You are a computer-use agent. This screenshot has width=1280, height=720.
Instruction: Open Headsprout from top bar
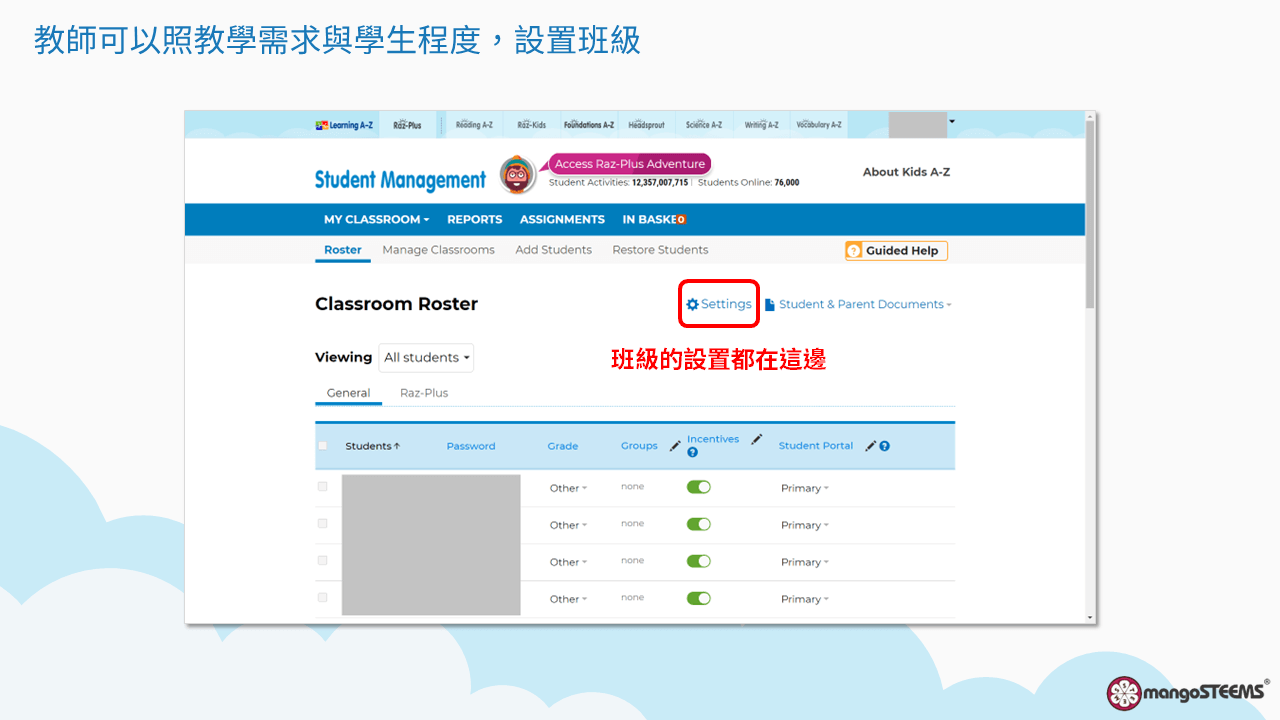click(x=646, y=125)
